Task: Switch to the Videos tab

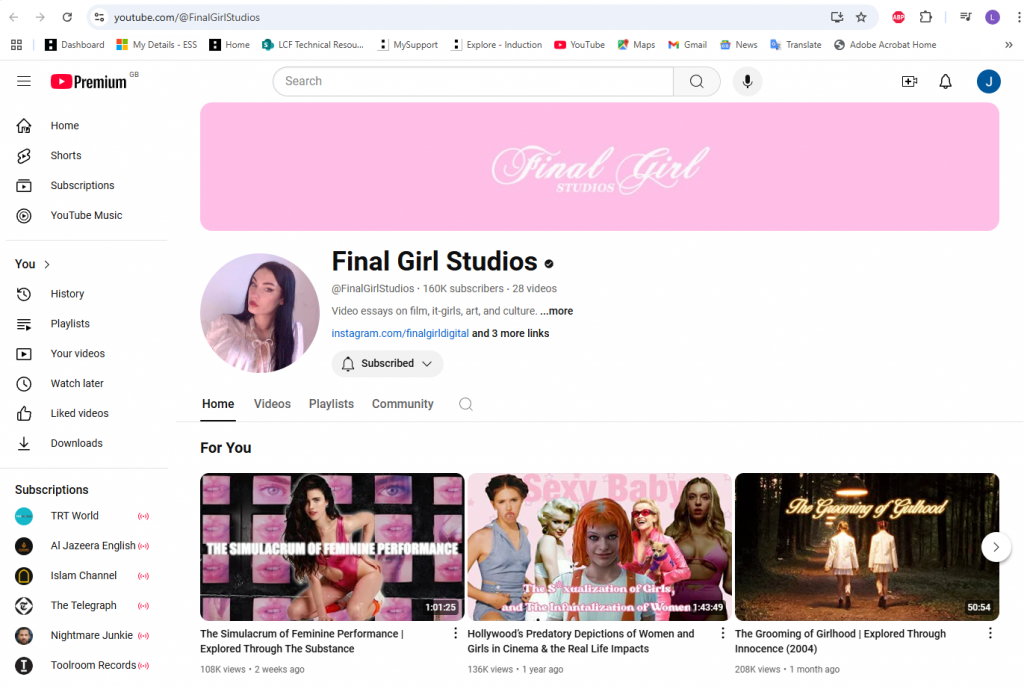Action: tap(272, 404)
